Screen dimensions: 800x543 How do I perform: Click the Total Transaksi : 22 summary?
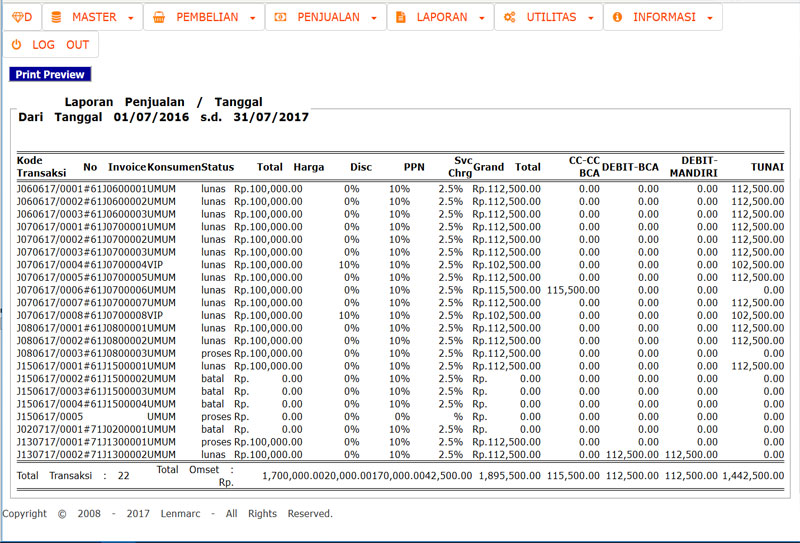(x=73, y=476)
